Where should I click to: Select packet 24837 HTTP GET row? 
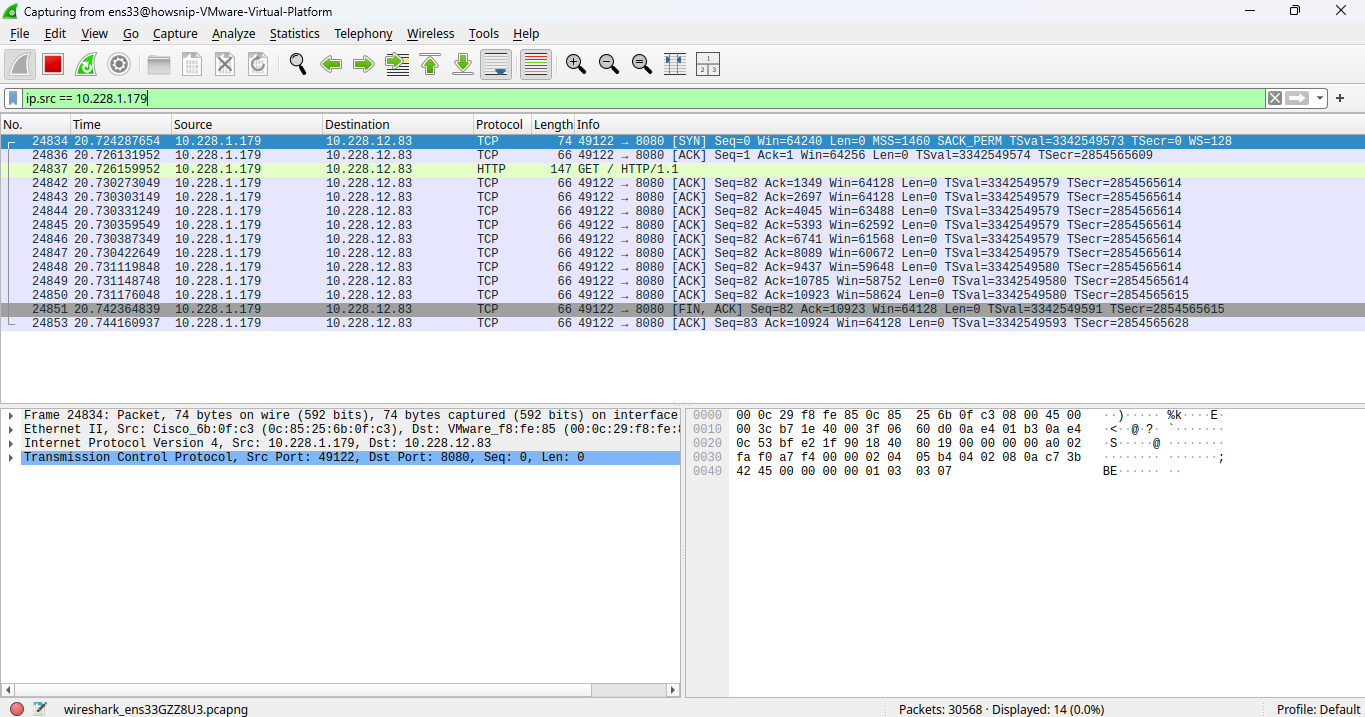click(x=682, y=170)
